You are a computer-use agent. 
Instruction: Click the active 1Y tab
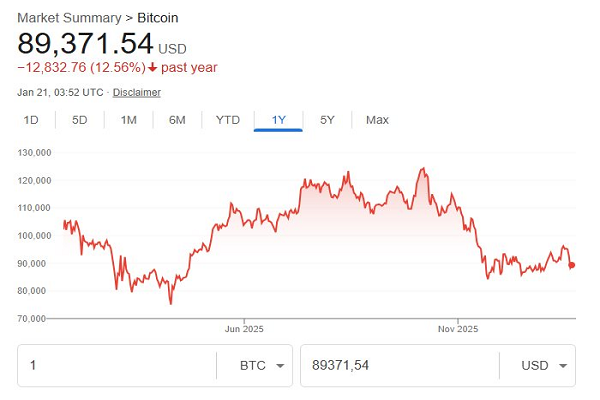point(278,120)
